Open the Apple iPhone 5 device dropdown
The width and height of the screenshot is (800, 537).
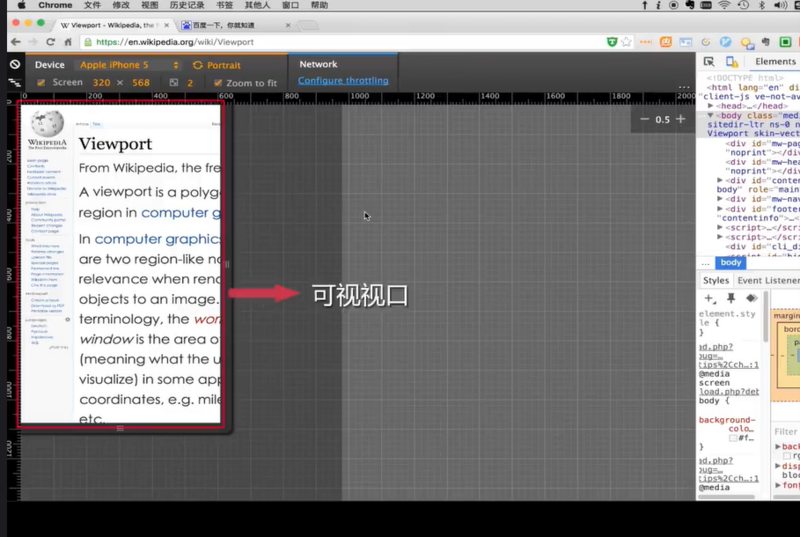[128, 65]
